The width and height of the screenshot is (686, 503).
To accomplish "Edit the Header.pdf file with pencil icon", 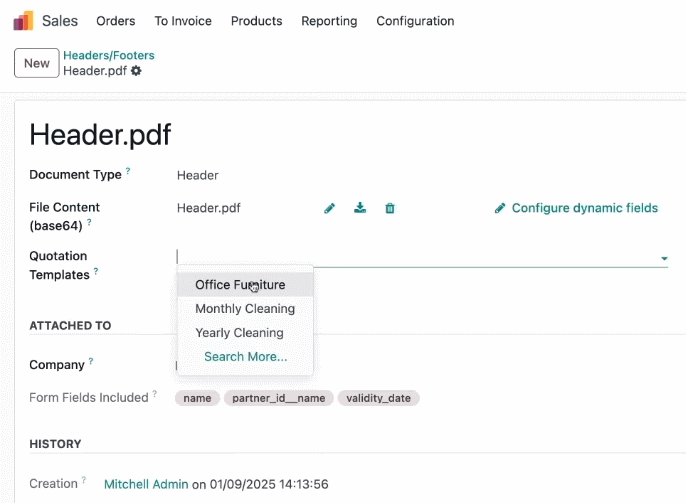I will click(x=329, y=208).
